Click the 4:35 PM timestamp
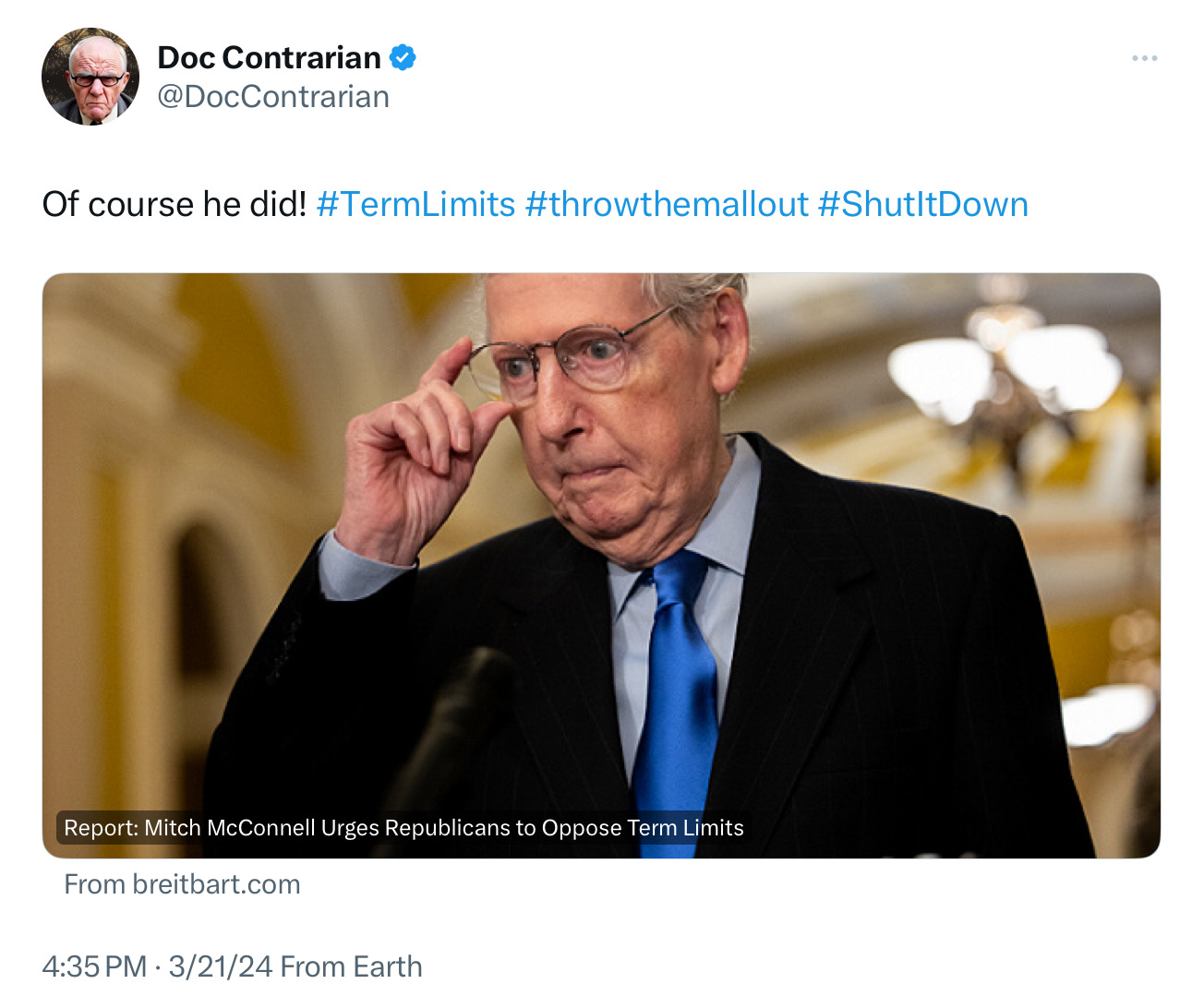 tap(94, 966)
